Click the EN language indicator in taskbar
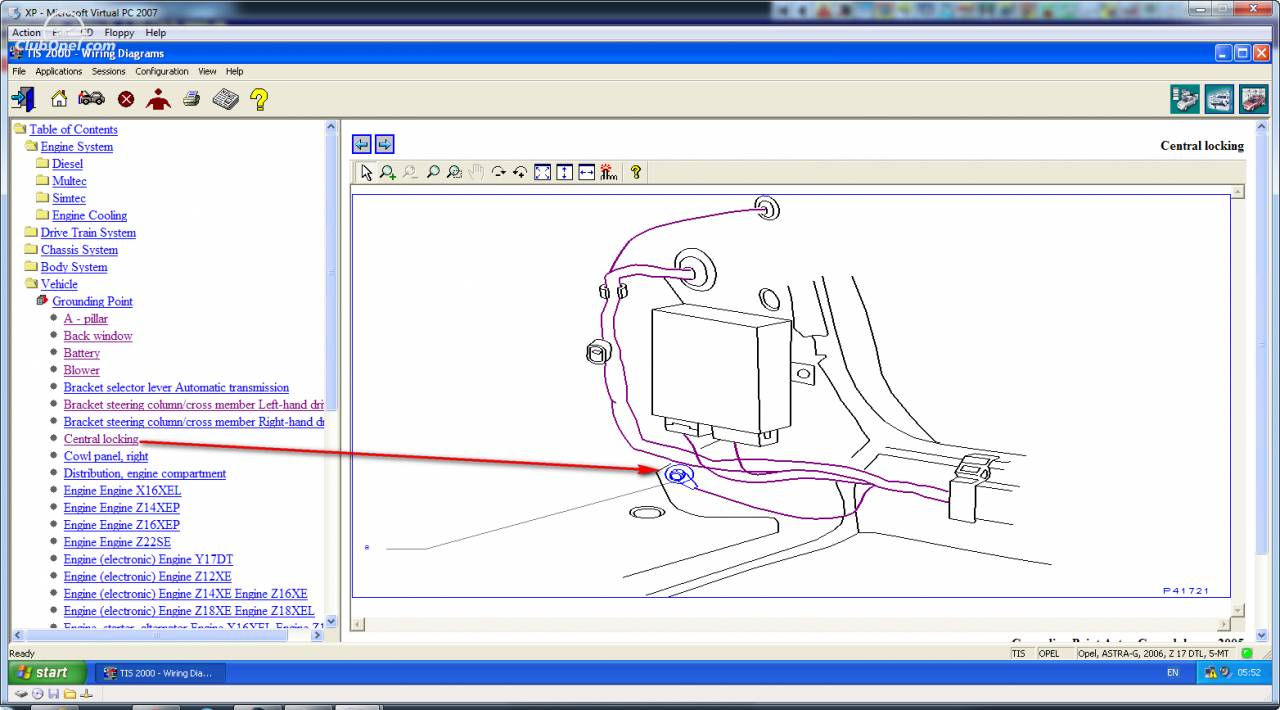 pyautogui.click(x=1173, y=673)
